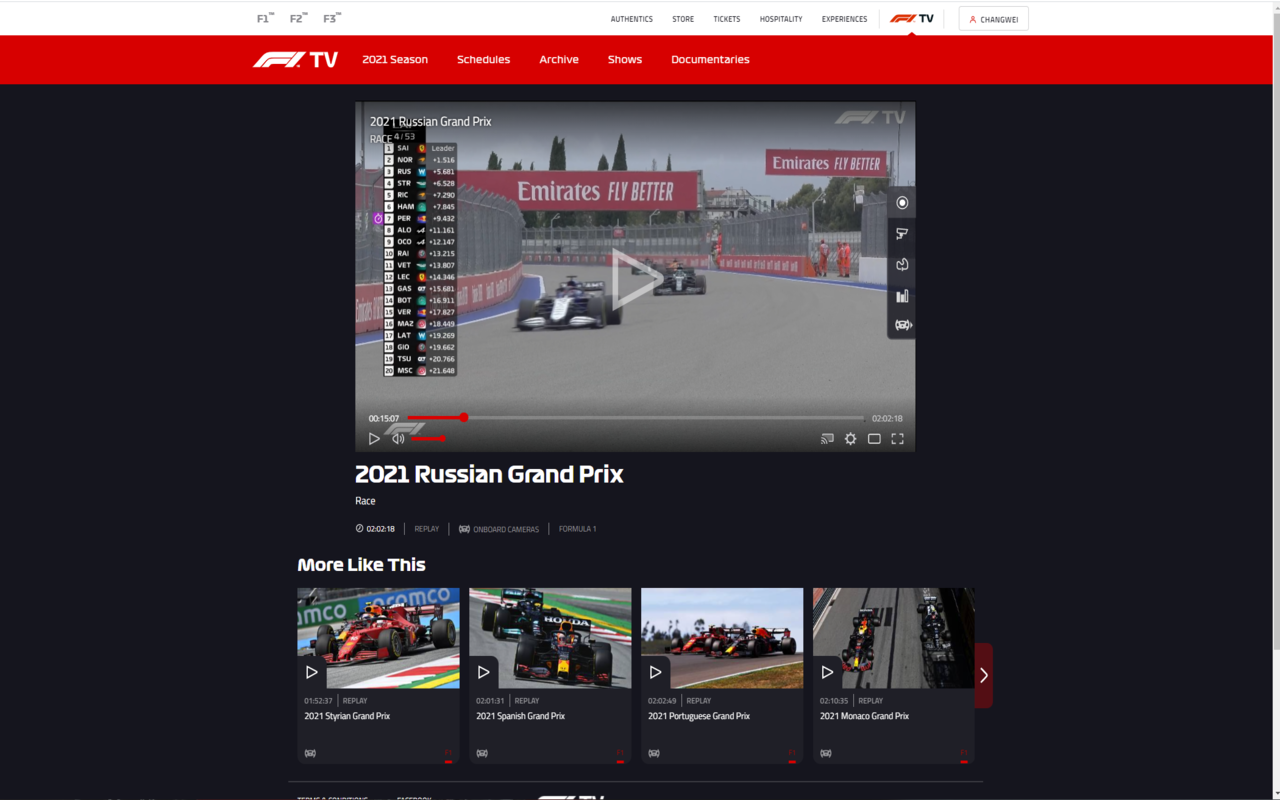Go to the F2 site link

pos(298,18)
